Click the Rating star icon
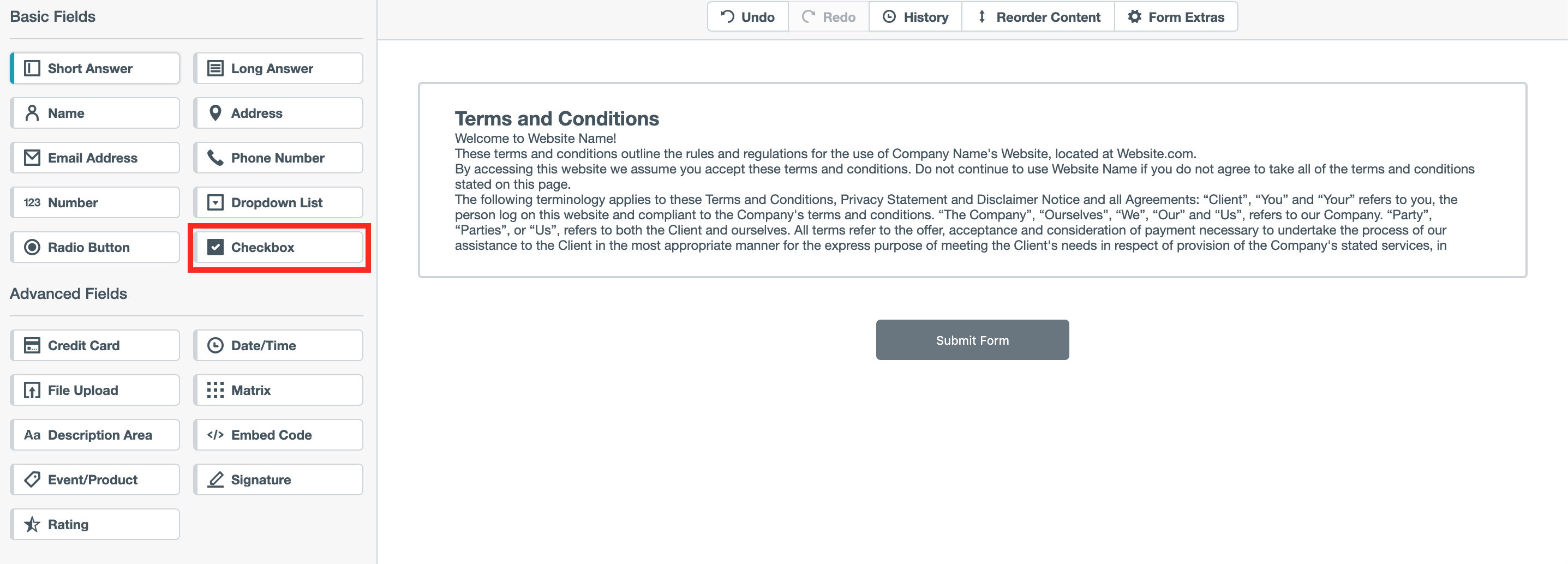1568x564 pixels. pos(32,524)
